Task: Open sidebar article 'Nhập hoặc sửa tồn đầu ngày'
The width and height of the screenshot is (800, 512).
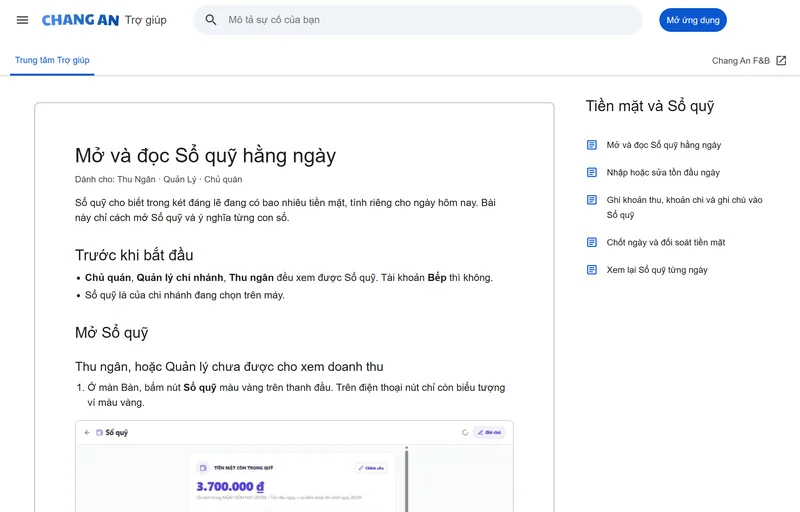Action: click(663, 172)
